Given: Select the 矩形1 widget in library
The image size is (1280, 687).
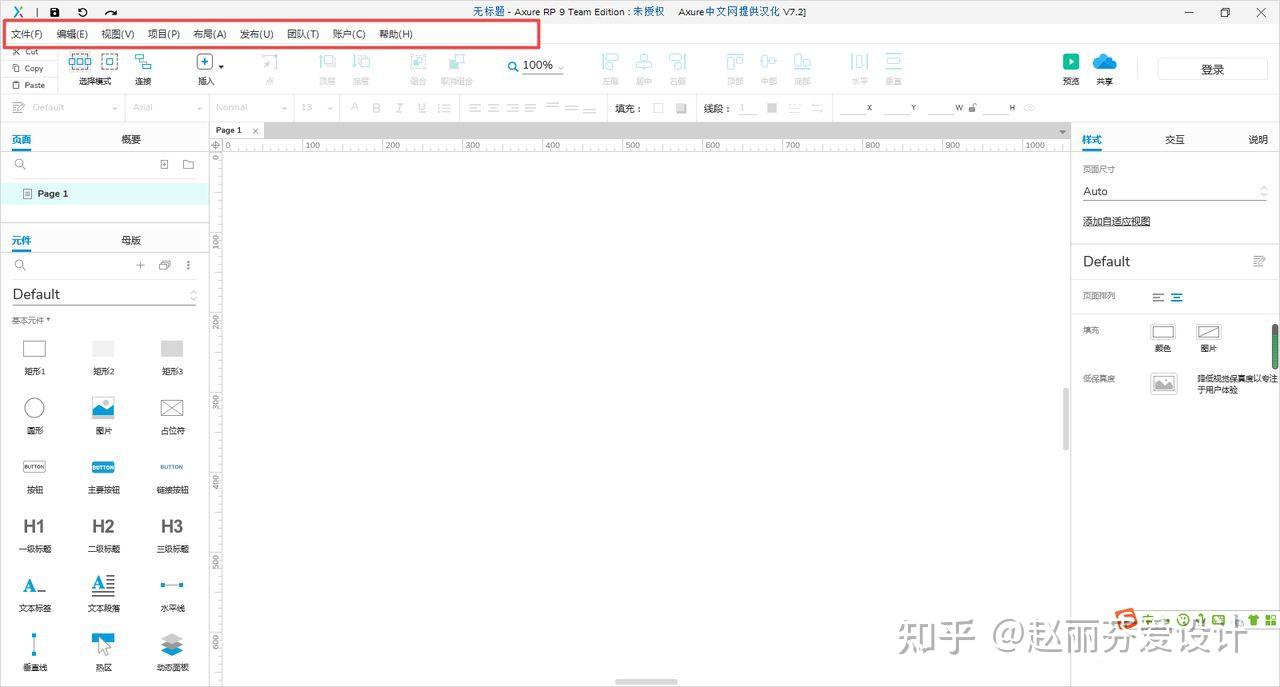Looking at the screenshot, I should tap(34, 348).
